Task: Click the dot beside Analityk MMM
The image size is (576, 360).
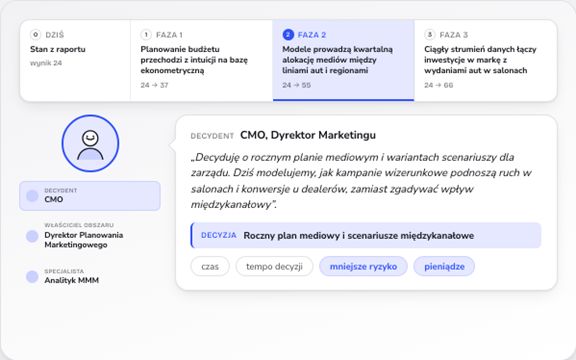Action: point(32,277)
